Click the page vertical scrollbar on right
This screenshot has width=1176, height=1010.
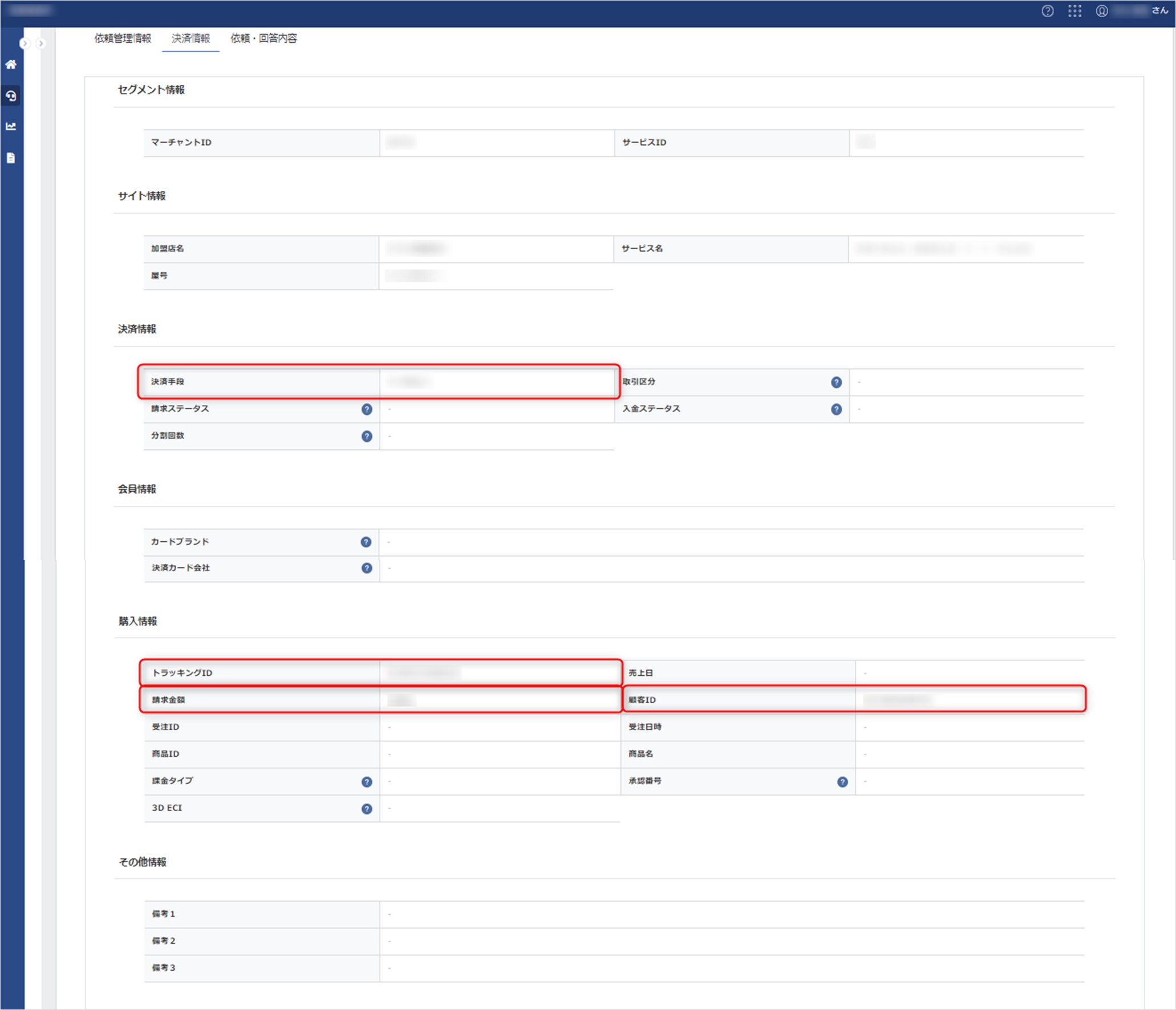(1173, 285)
